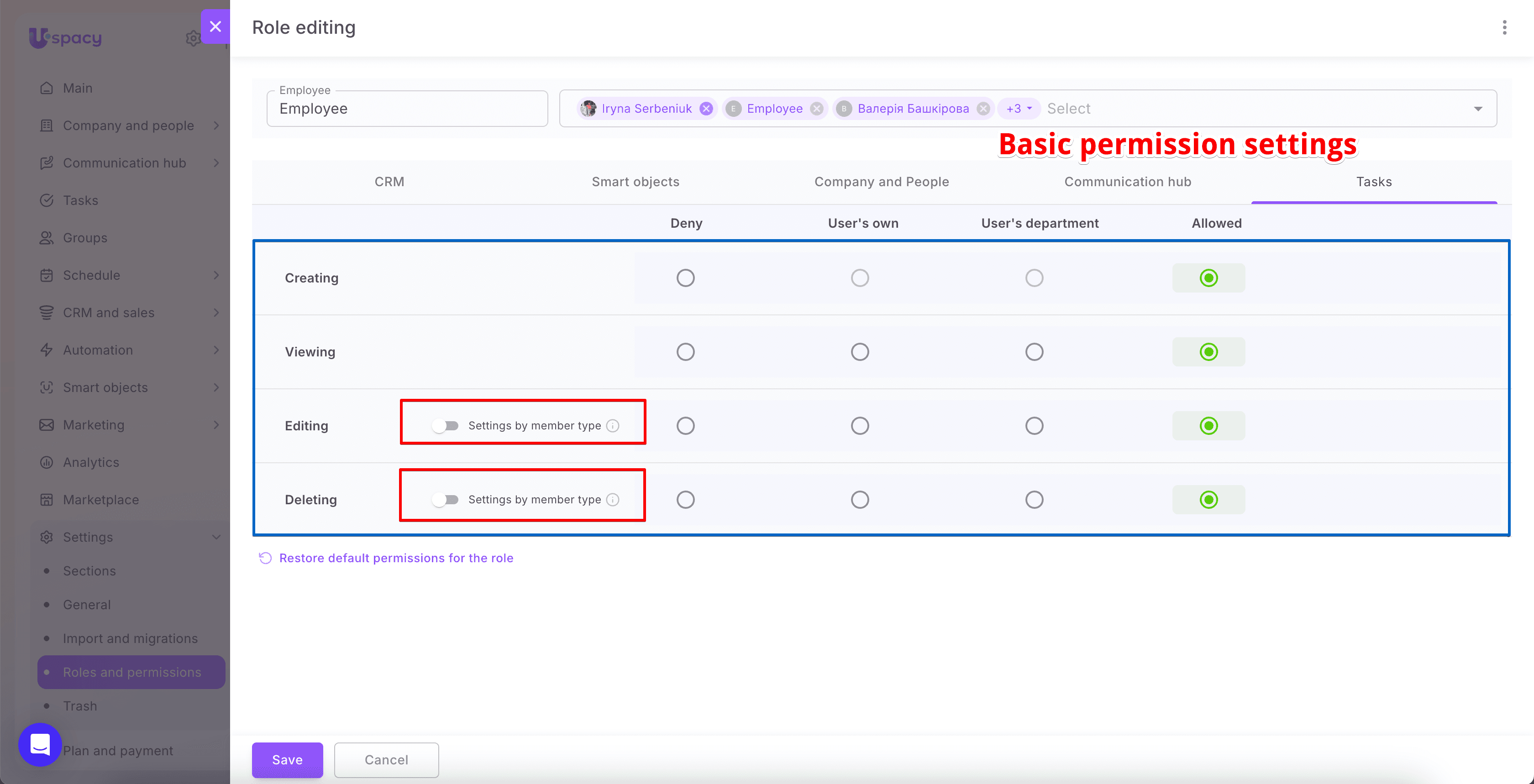1534x784 pixels.
Task: Select User's department for Editing
Action: [x=1035, y=426]
